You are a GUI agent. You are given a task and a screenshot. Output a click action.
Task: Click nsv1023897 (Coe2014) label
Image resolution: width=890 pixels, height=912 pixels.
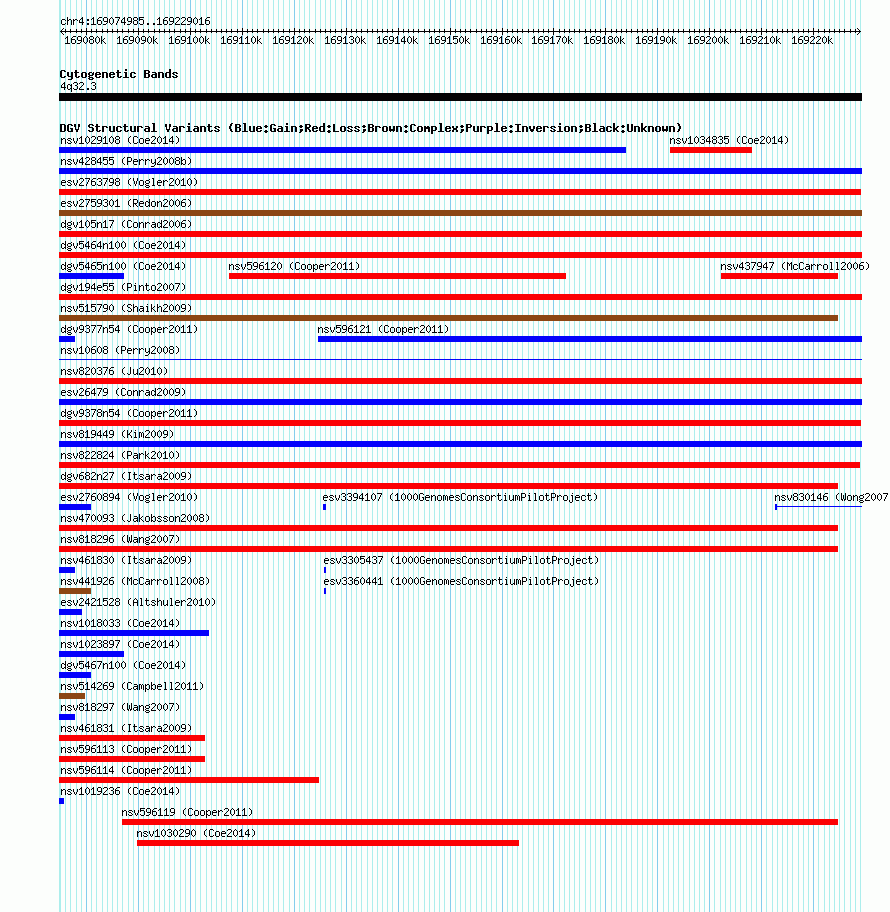click(x=120, y=644)
